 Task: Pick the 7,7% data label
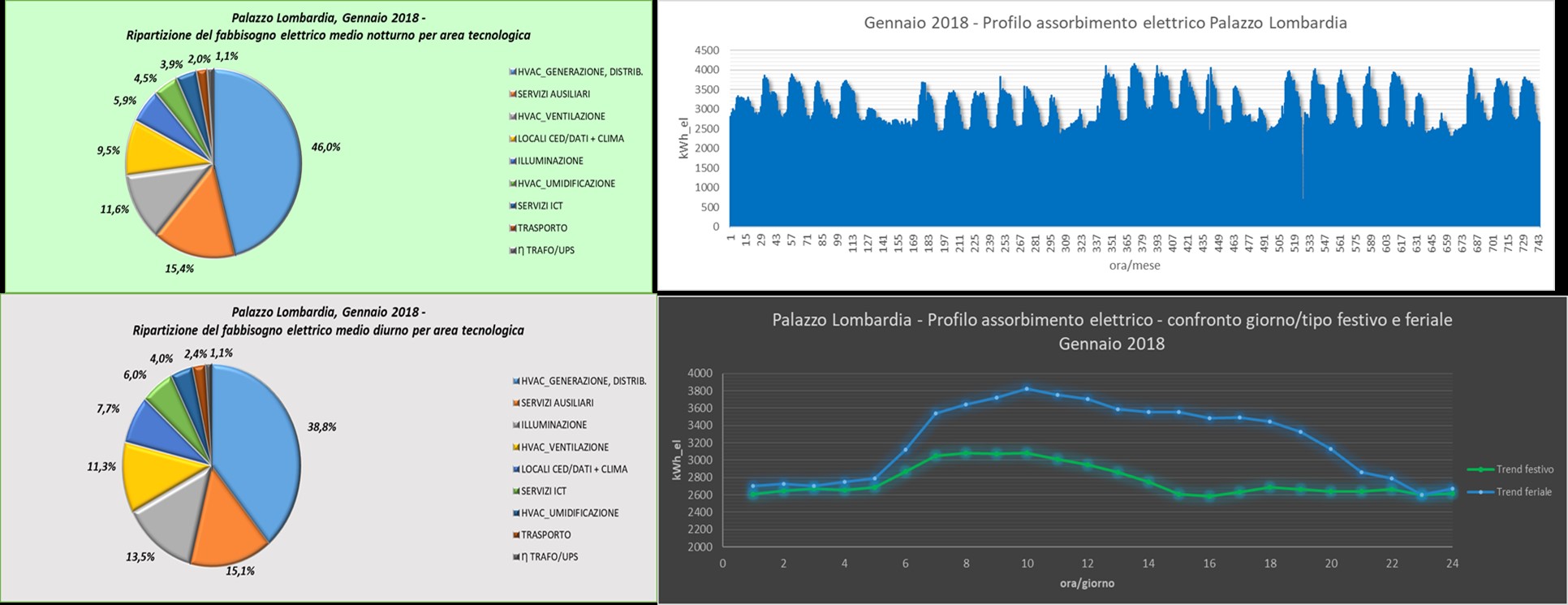108,408
